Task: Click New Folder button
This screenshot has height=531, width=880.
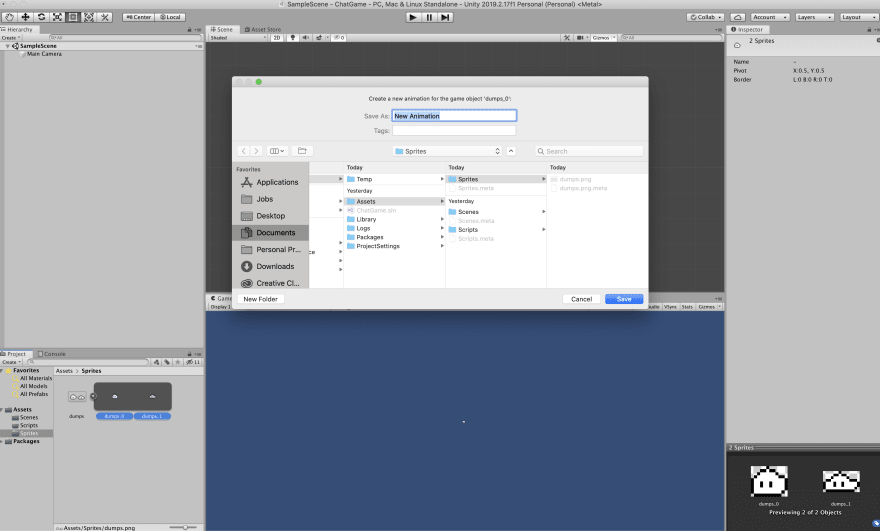Action: [260, 299]
